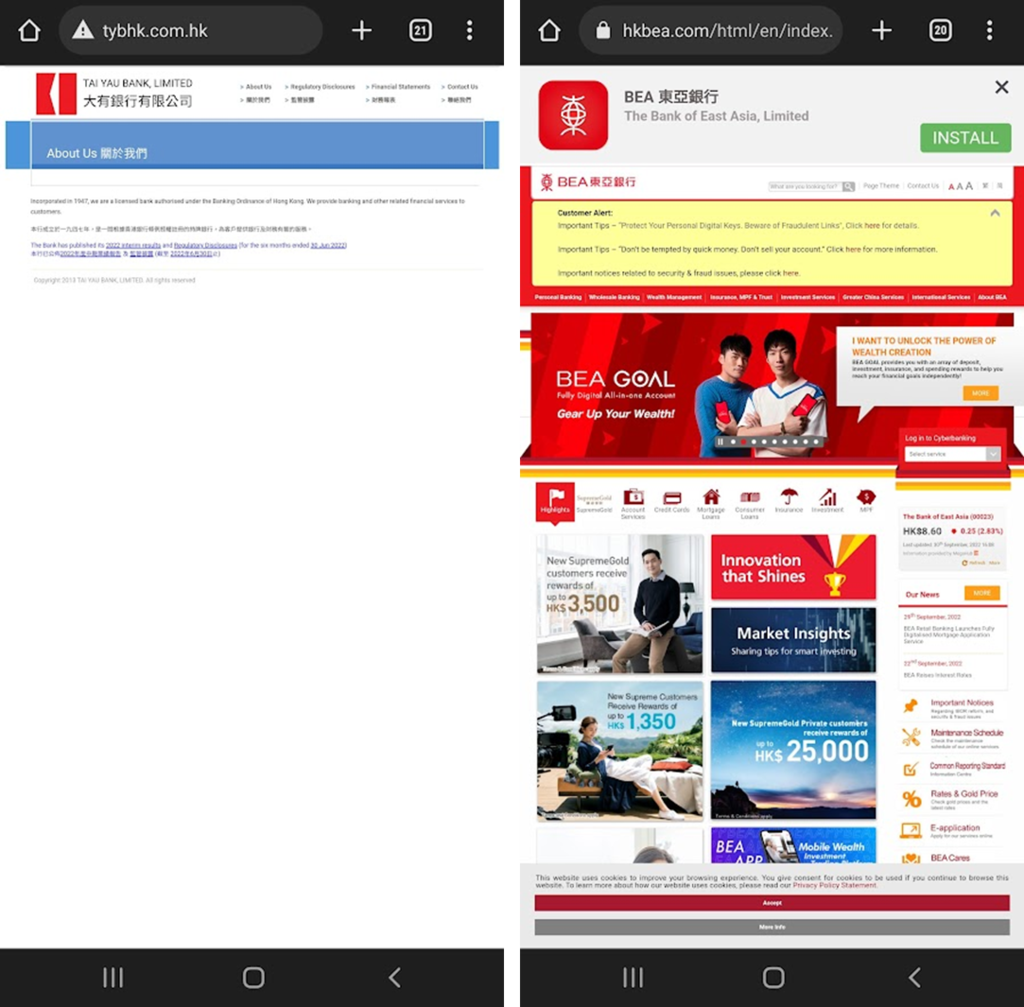1024x1007 pixels.
Task: Click the Rates & Gold Price percent icon
Action: [x=911, y=798]
